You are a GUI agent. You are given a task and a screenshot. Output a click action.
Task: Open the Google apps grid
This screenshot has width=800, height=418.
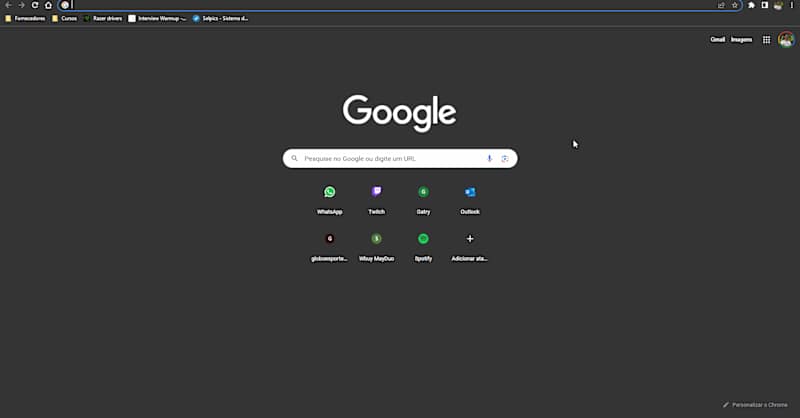766,39
